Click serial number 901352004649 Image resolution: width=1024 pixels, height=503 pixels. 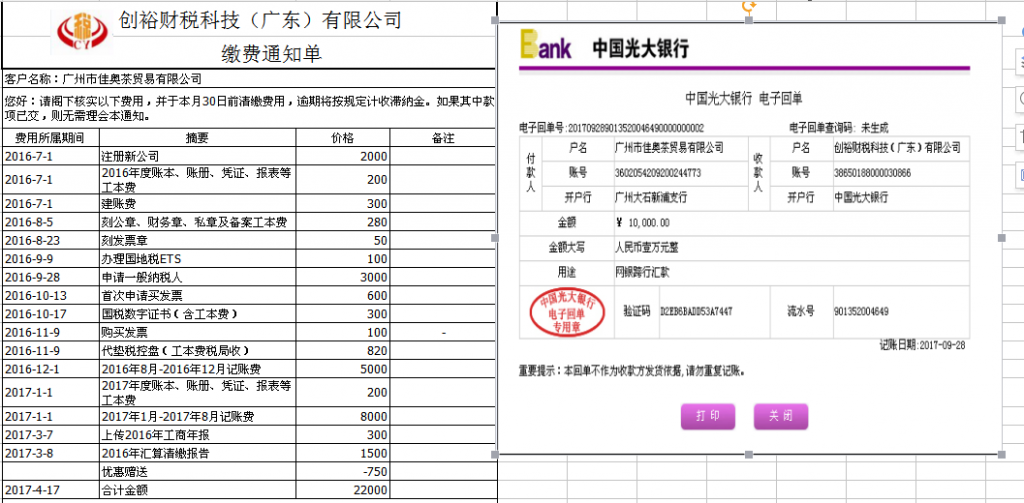(x=861, y=312)
